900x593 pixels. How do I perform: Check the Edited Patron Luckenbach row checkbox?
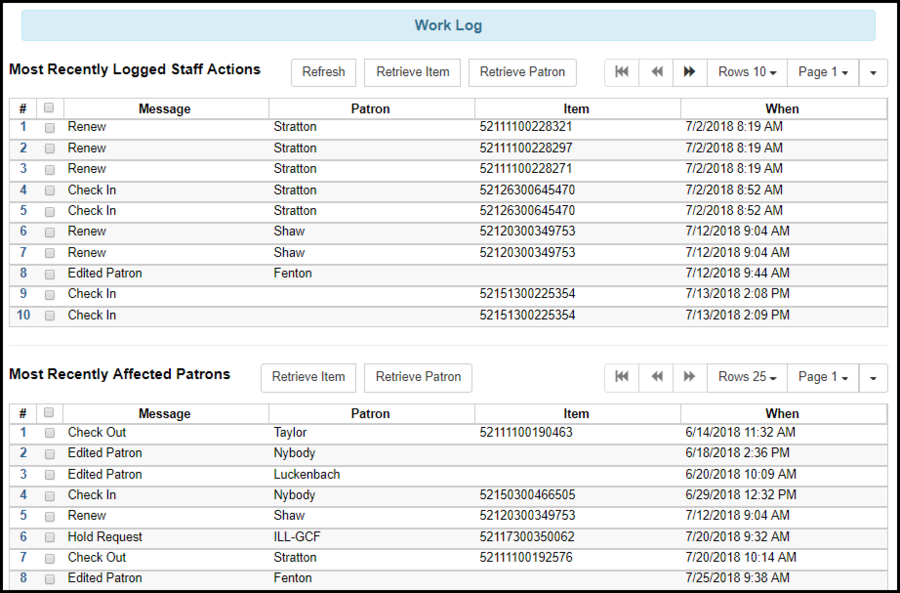[x=50, y=475]
